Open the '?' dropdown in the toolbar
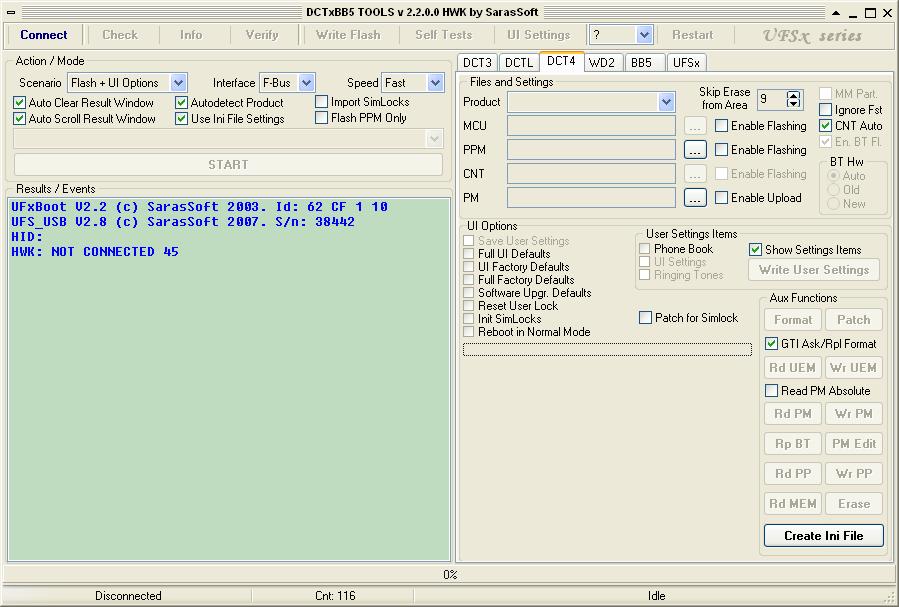 pos(644,35)
